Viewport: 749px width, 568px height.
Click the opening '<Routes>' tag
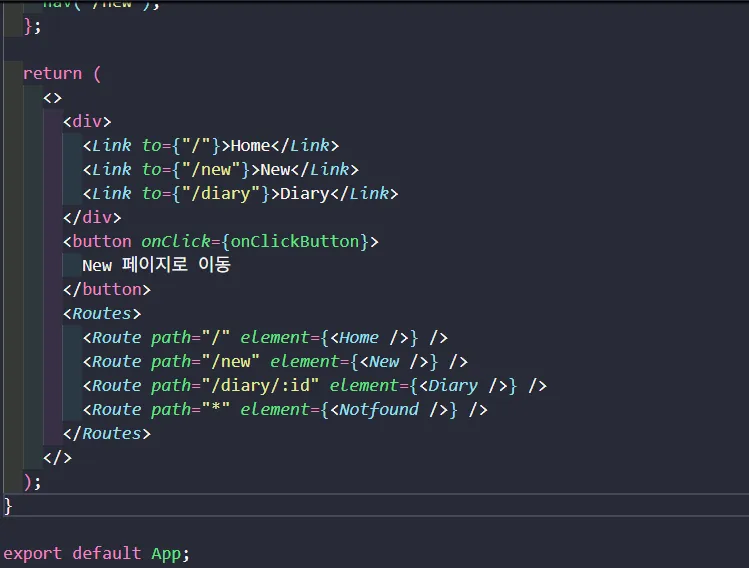click(102, 314)
